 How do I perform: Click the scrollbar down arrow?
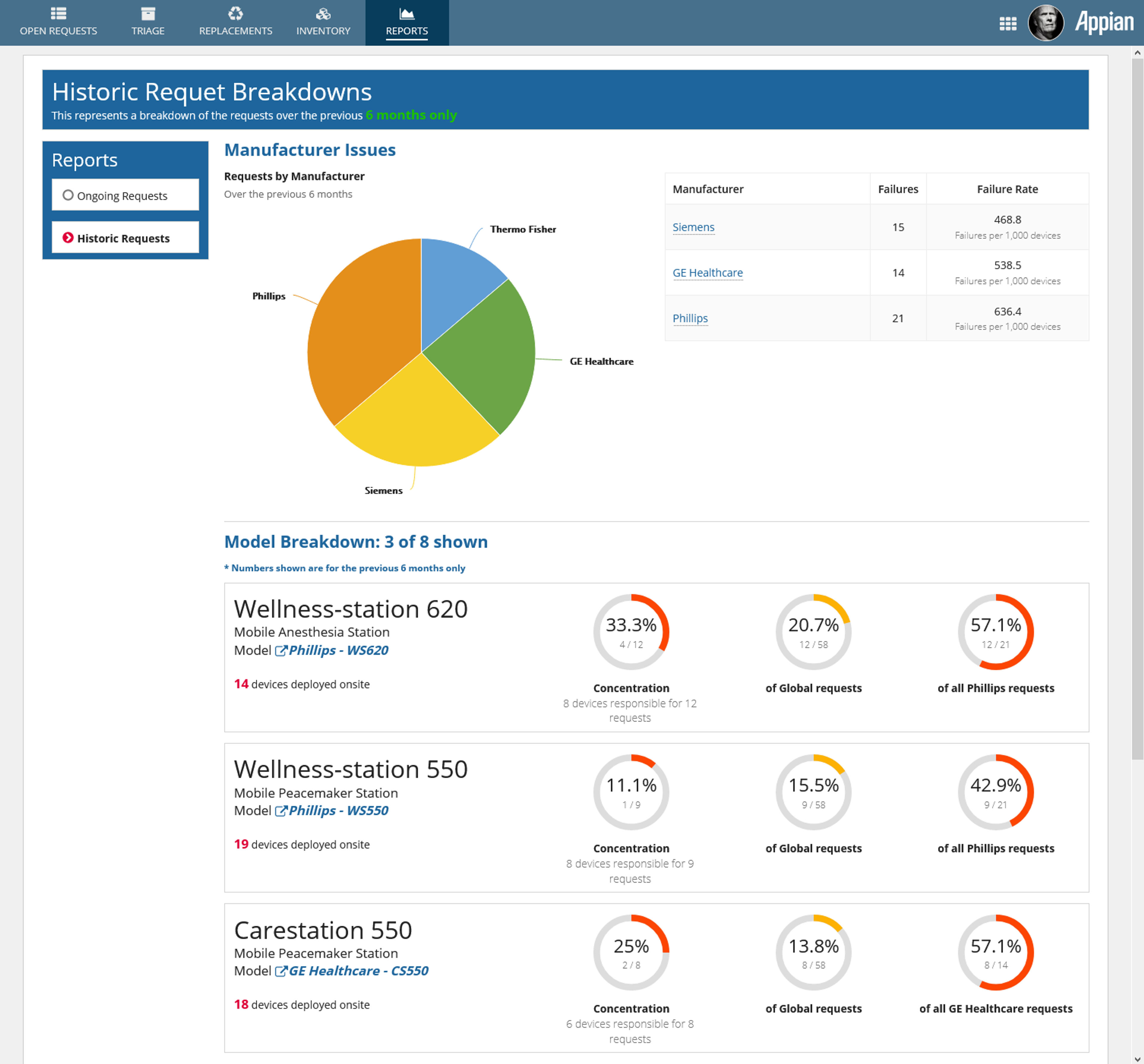click(1137, 1058)
